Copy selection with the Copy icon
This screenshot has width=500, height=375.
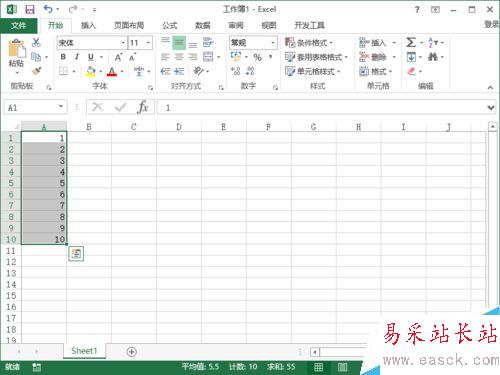[36, 57]
